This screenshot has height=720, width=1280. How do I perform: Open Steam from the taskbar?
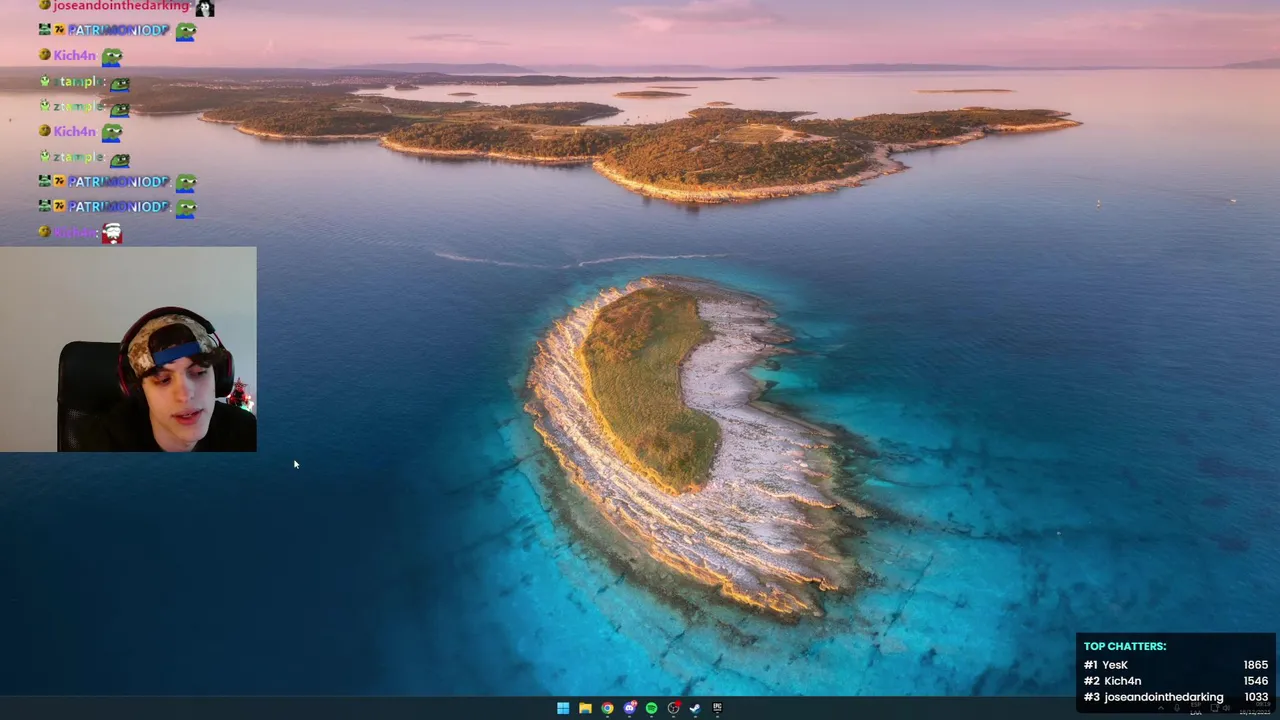(x=695, y=708)
